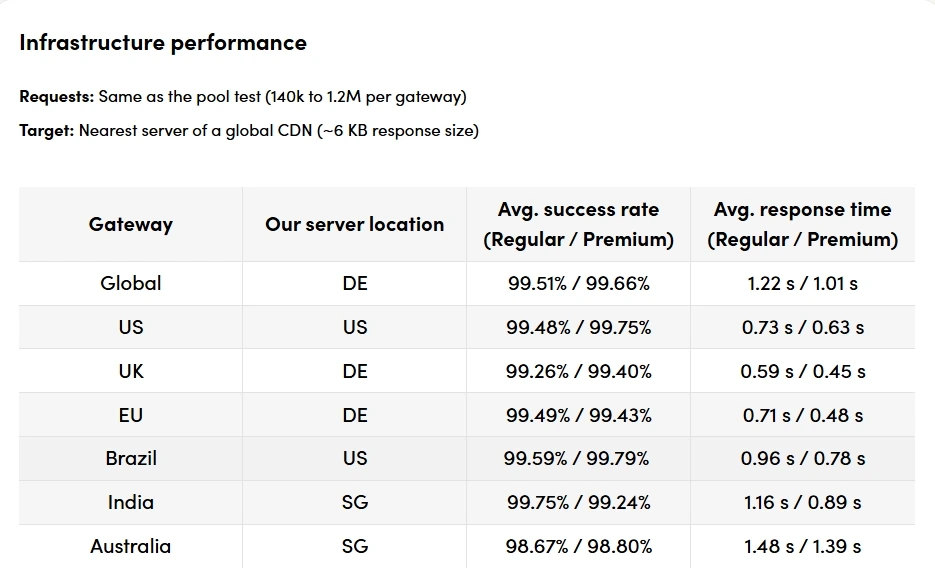Viewport: 935px width, 585px height.
Task: Click response time "1.16 s / 0.89 s"
Action: [x=803, y=503]
